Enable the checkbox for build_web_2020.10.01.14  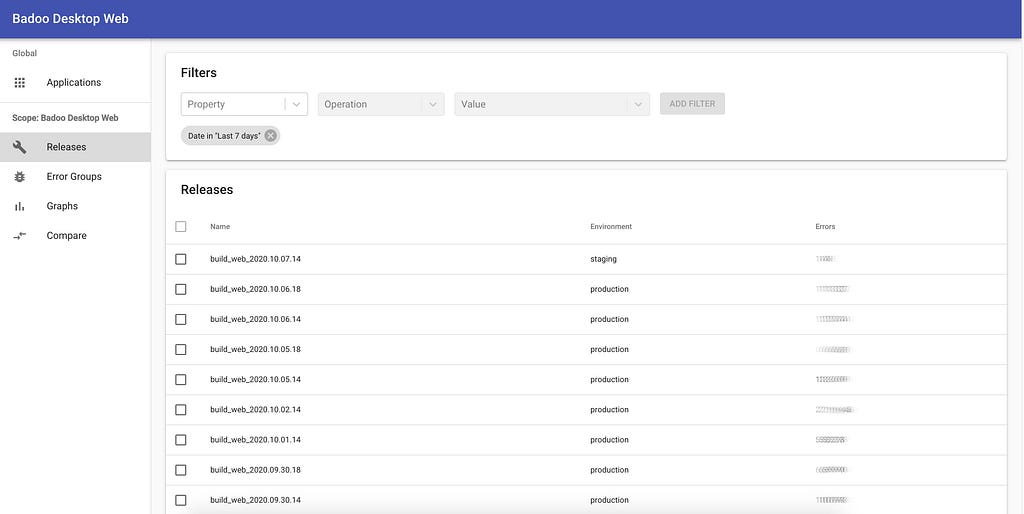[x=181, y=440]
